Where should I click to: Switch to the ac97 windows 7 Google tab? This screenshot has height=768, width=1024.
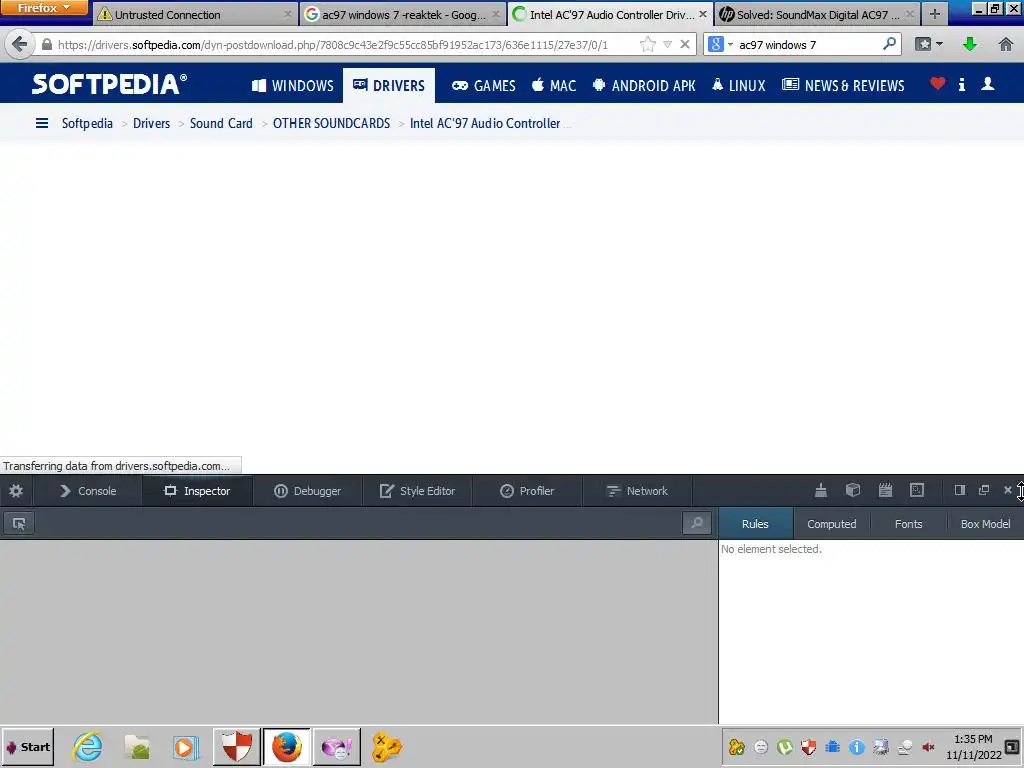[403, 14]
